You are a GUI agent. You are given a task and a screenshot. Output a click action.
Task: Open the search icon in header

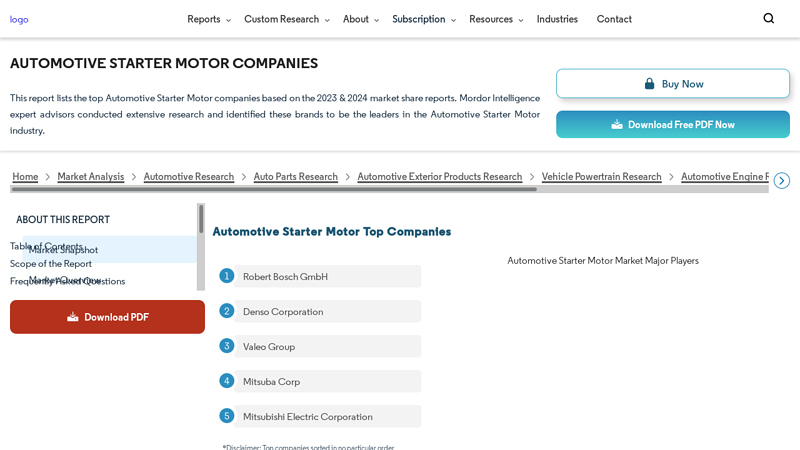tap(768, 18)
